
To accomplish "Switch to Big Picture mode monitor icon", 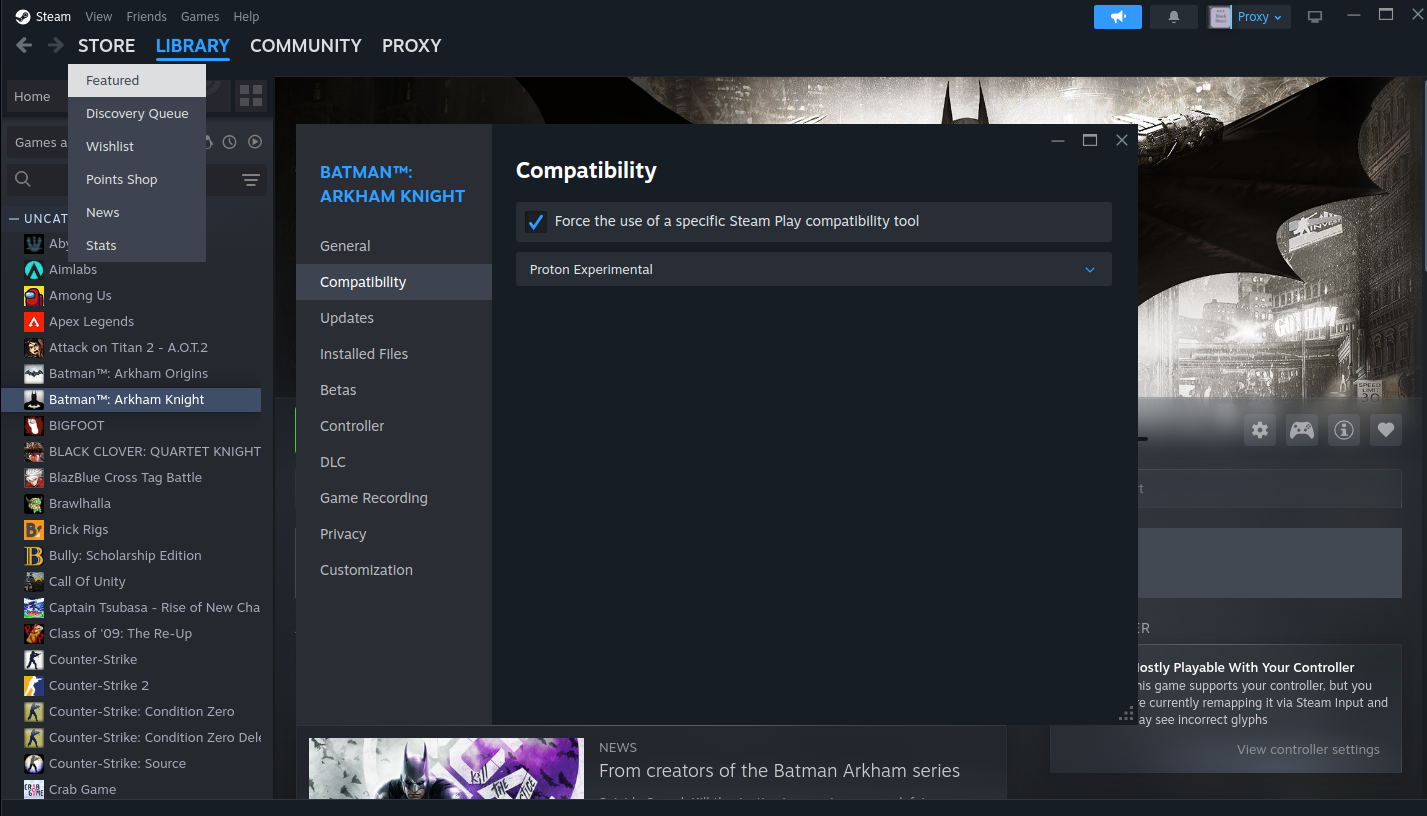I will (x=1315, y=17).
